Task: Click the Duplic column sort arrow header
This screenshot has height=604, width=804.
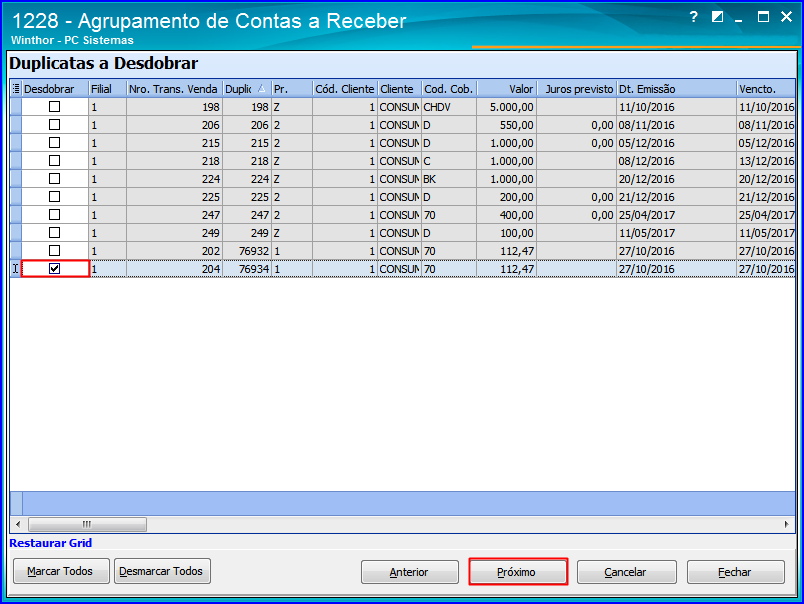Action: tap(247, 89)
